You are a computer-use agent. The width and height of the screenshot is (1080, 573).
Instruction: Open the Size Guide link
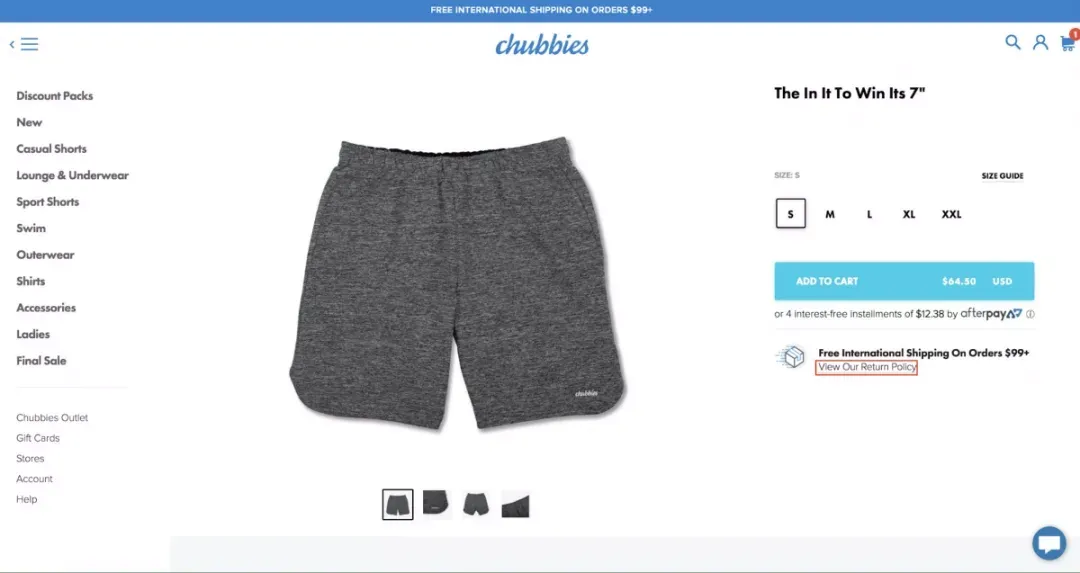[x=1002, y=176]
